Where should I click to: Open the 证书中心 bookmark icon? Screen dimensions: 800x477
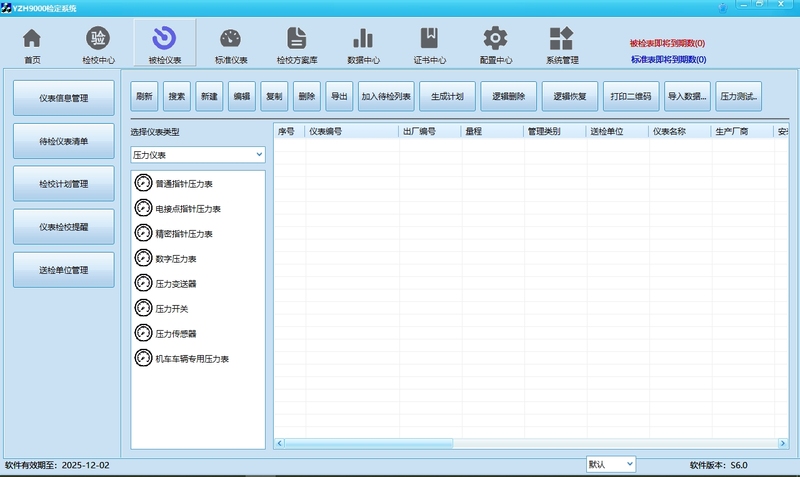[429, 38]
